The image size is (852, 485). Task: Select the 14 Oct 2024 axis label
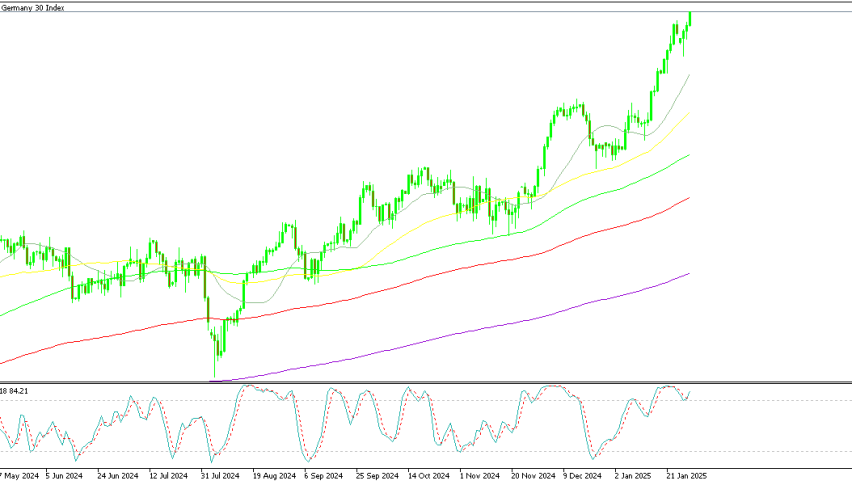click(x=429, y=476)
